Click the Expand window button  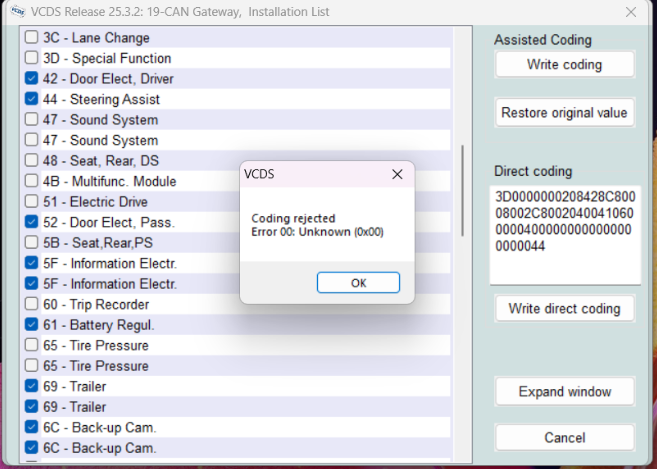pos(564,391)
